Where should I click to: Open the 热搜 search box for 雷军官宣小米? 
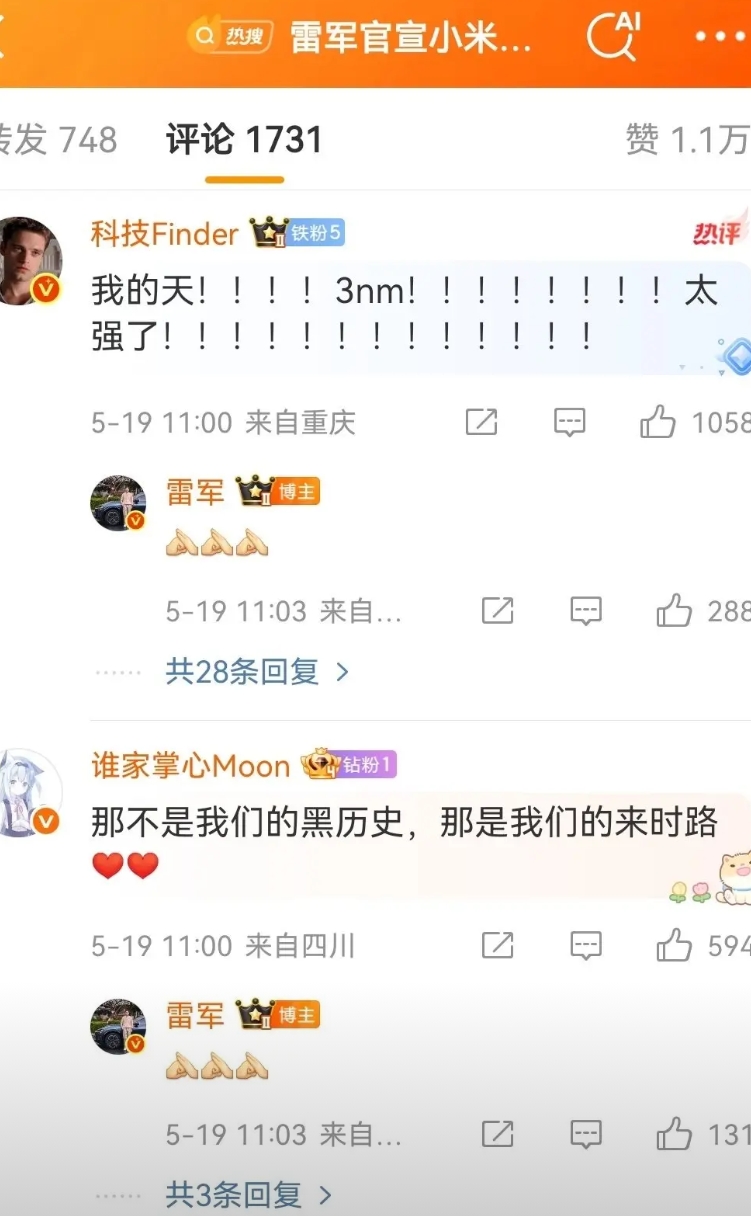point(362,37)
